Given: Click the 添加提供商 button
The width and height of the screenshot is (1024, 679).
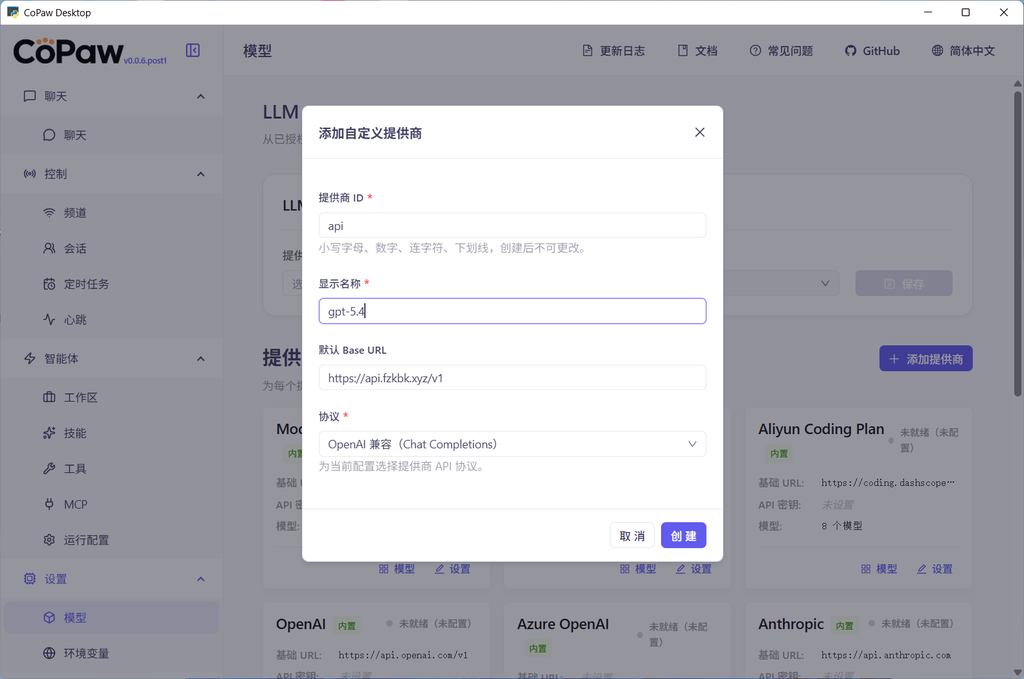Looking at the screenshot, I should tap(925, 359).
